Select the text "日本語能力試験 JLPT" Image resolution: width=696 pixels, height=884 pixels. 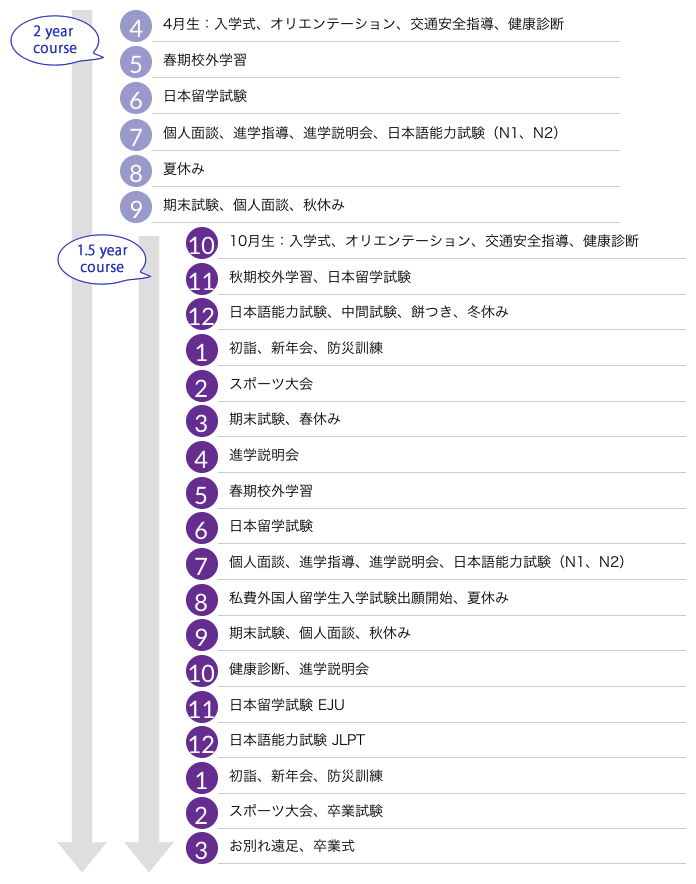pyautogui.click(x=297, y=740)
